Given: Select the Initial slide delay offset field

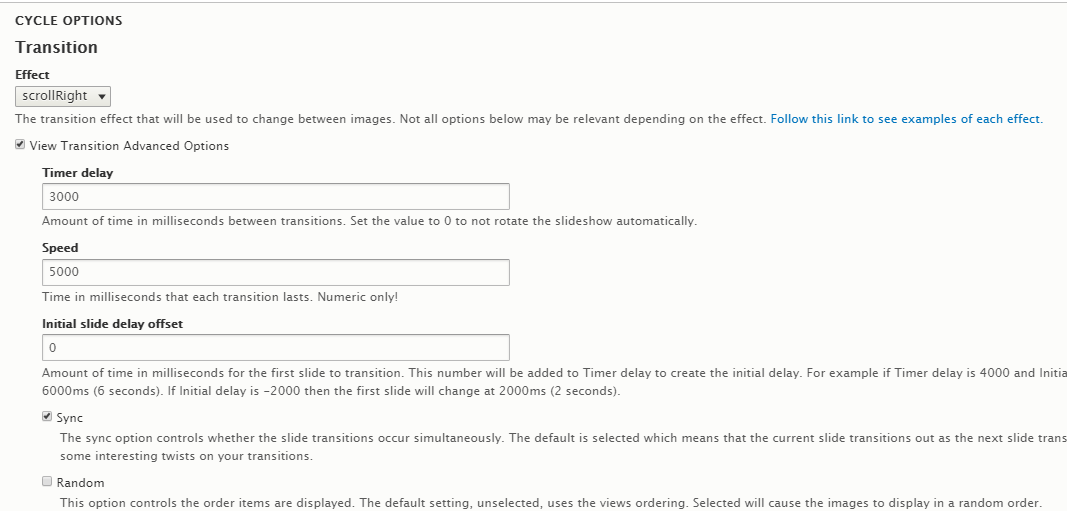Looking at the screenshot, I should [x=276, y=348].
